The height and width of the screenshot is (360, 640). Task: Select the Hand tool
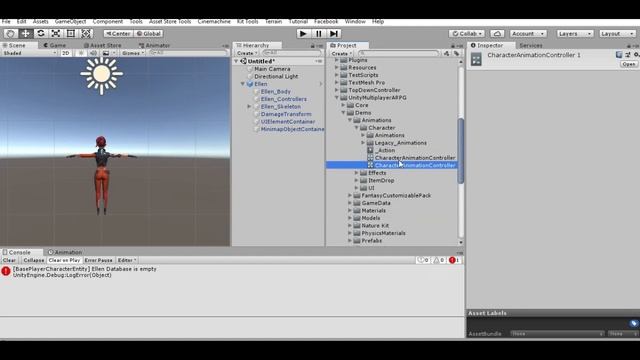(11, 33)
